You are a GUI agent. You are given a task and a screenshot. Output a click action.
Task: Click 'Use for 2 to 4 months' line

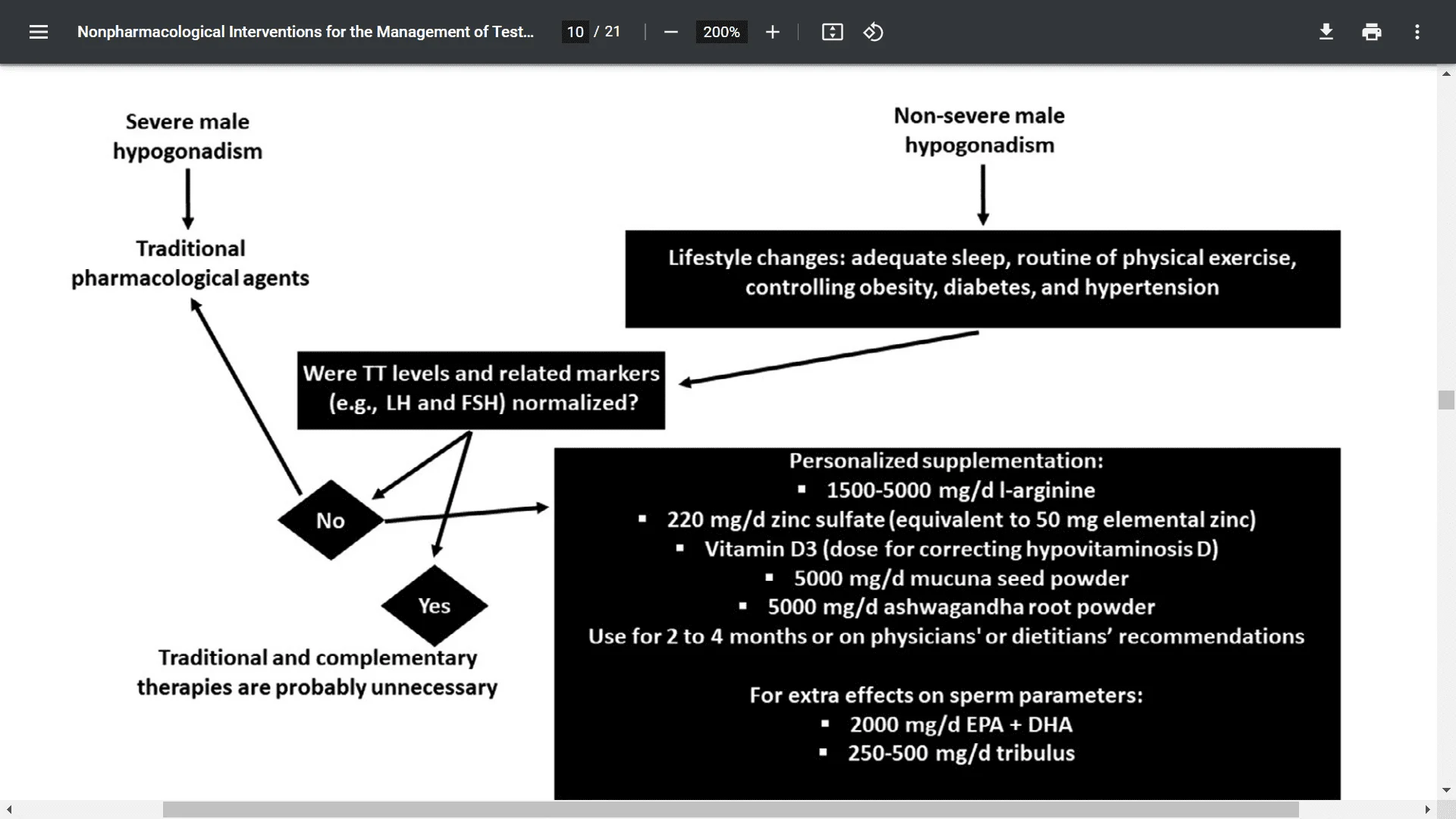tap(946, 636)
